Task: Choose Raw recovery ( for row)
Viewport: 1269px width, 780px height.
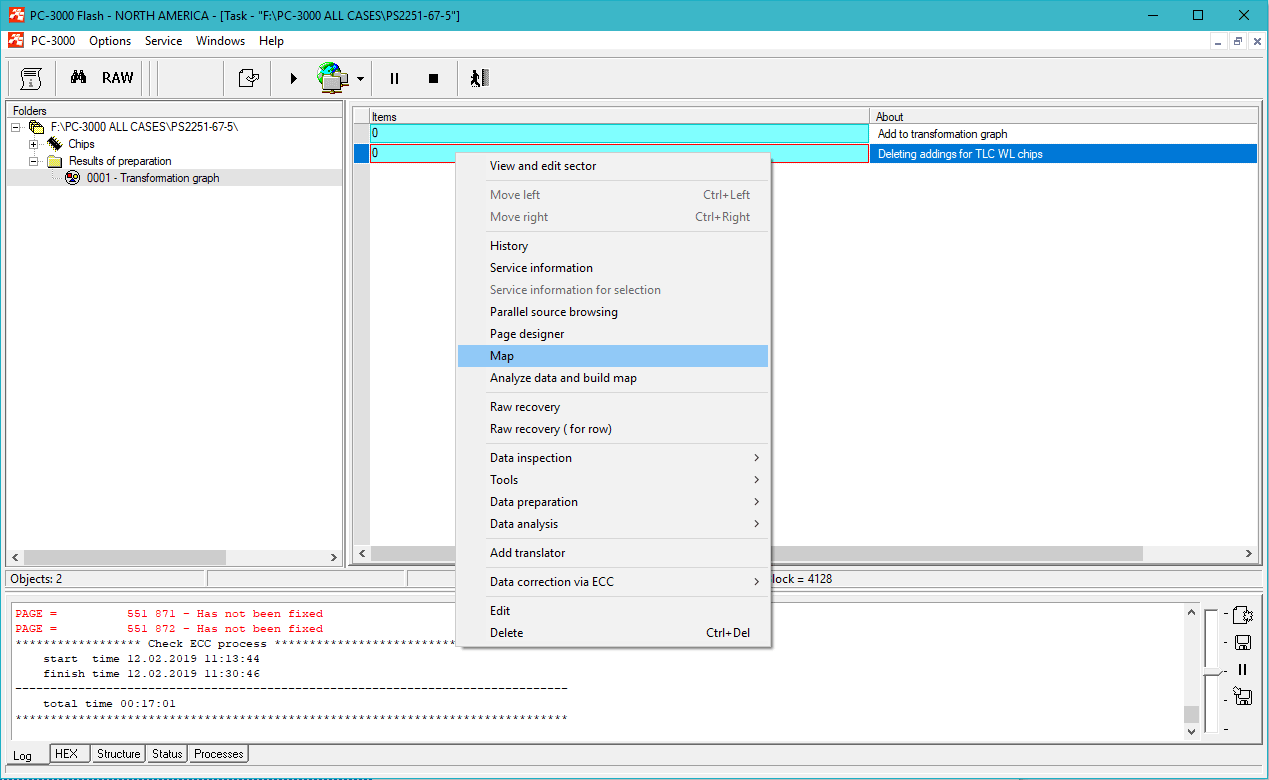Action: 613,429
